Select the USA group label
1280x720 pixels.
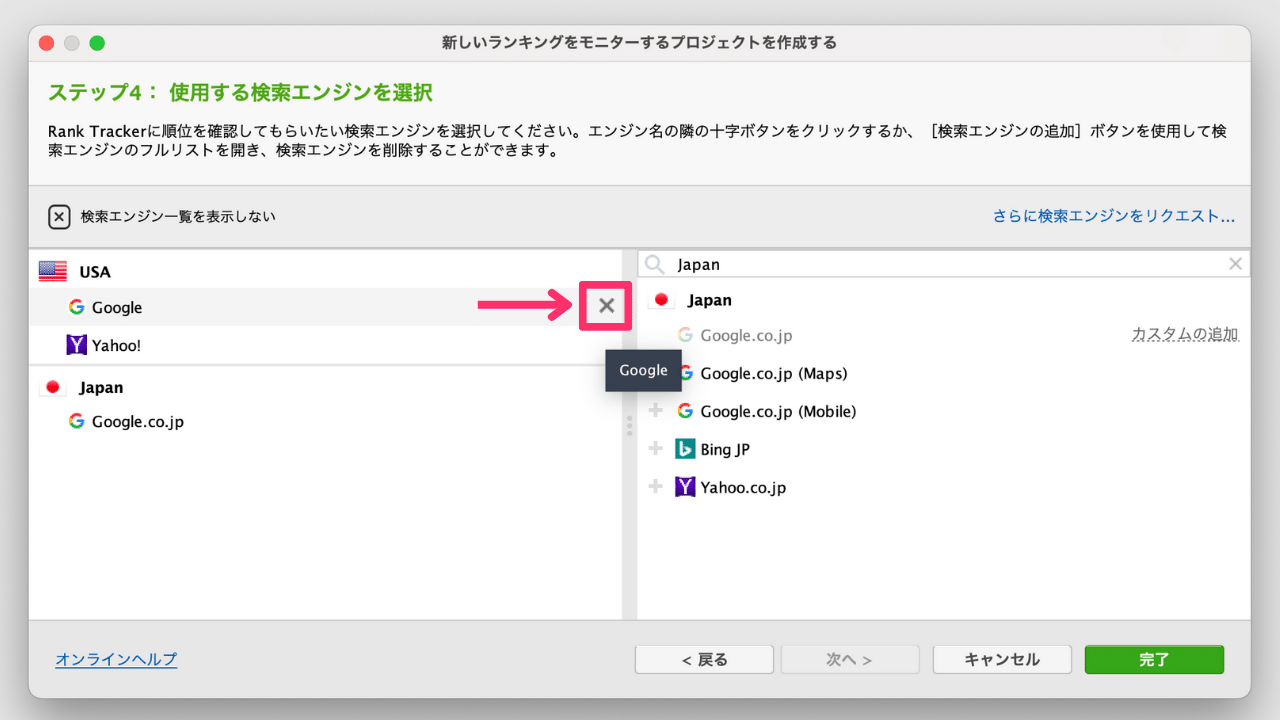(x=95, y=272)
